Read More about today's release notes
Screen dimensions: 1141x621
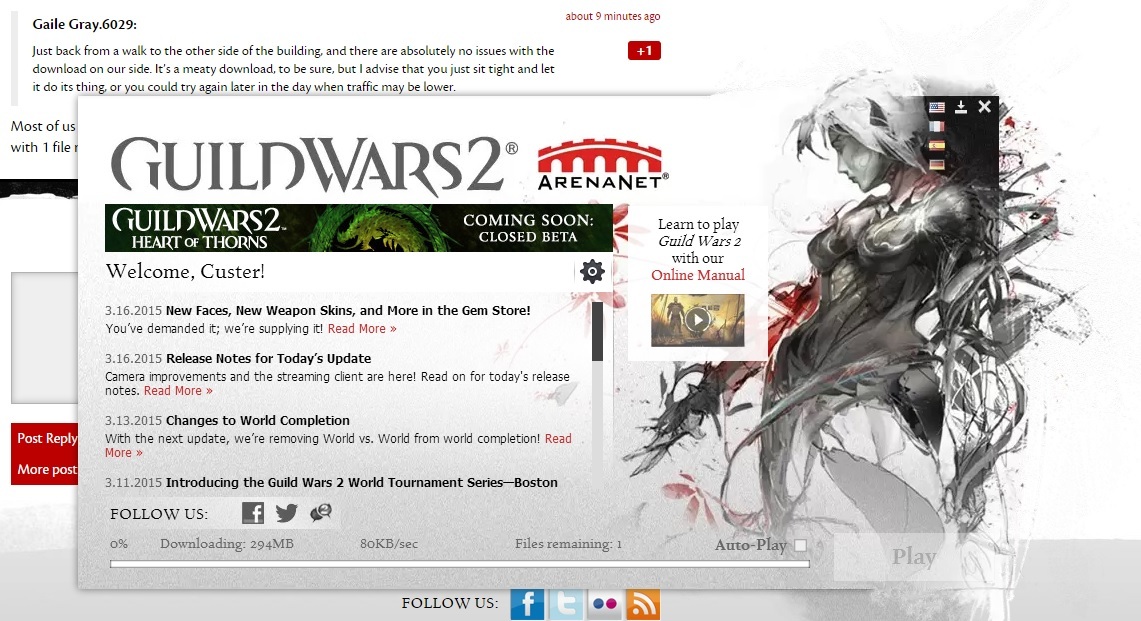[x=178, y=391]
